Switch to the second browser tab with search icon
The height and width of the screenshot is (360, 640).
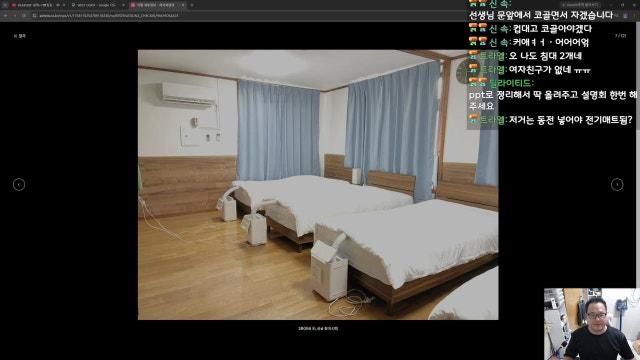[96, 5]
